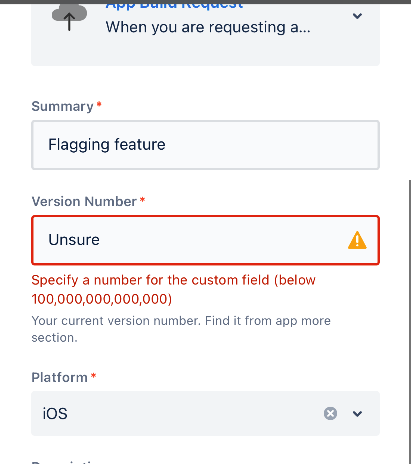The height and width of the screenshot is (464, 411).
Task: Select the iOS value in Platform
Action: pos(55,414)
